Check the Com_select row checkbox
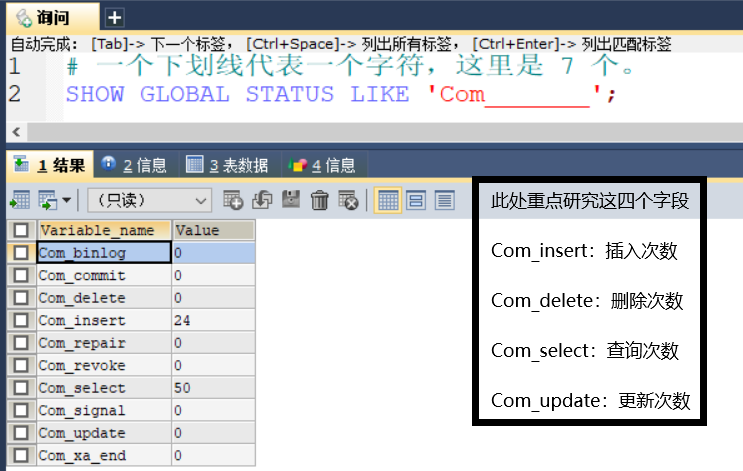 point(21,388)
